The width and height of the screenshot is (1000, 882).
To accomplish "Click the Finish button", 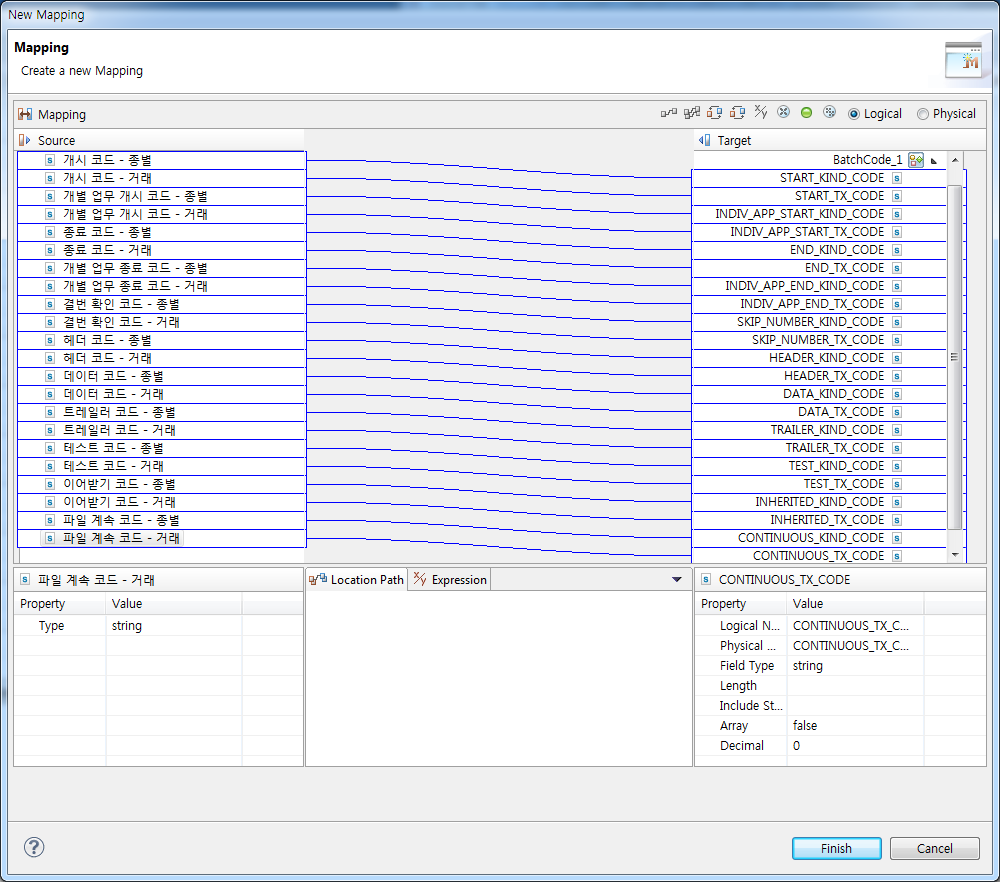I will tap(836, 847).
